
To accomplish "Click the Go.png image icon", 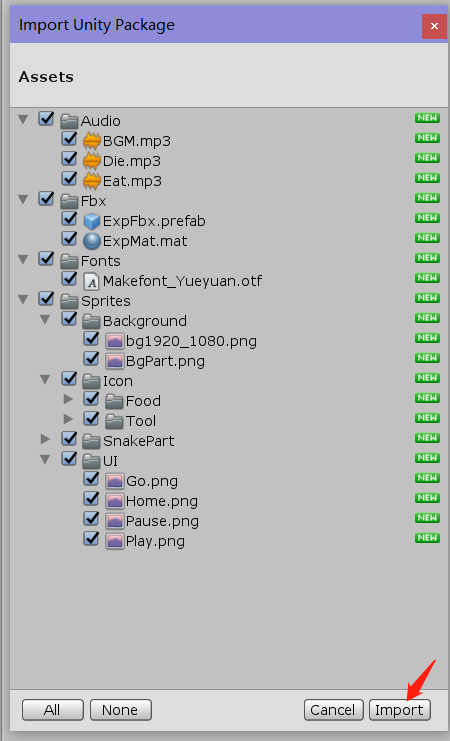I will point(114,482).
